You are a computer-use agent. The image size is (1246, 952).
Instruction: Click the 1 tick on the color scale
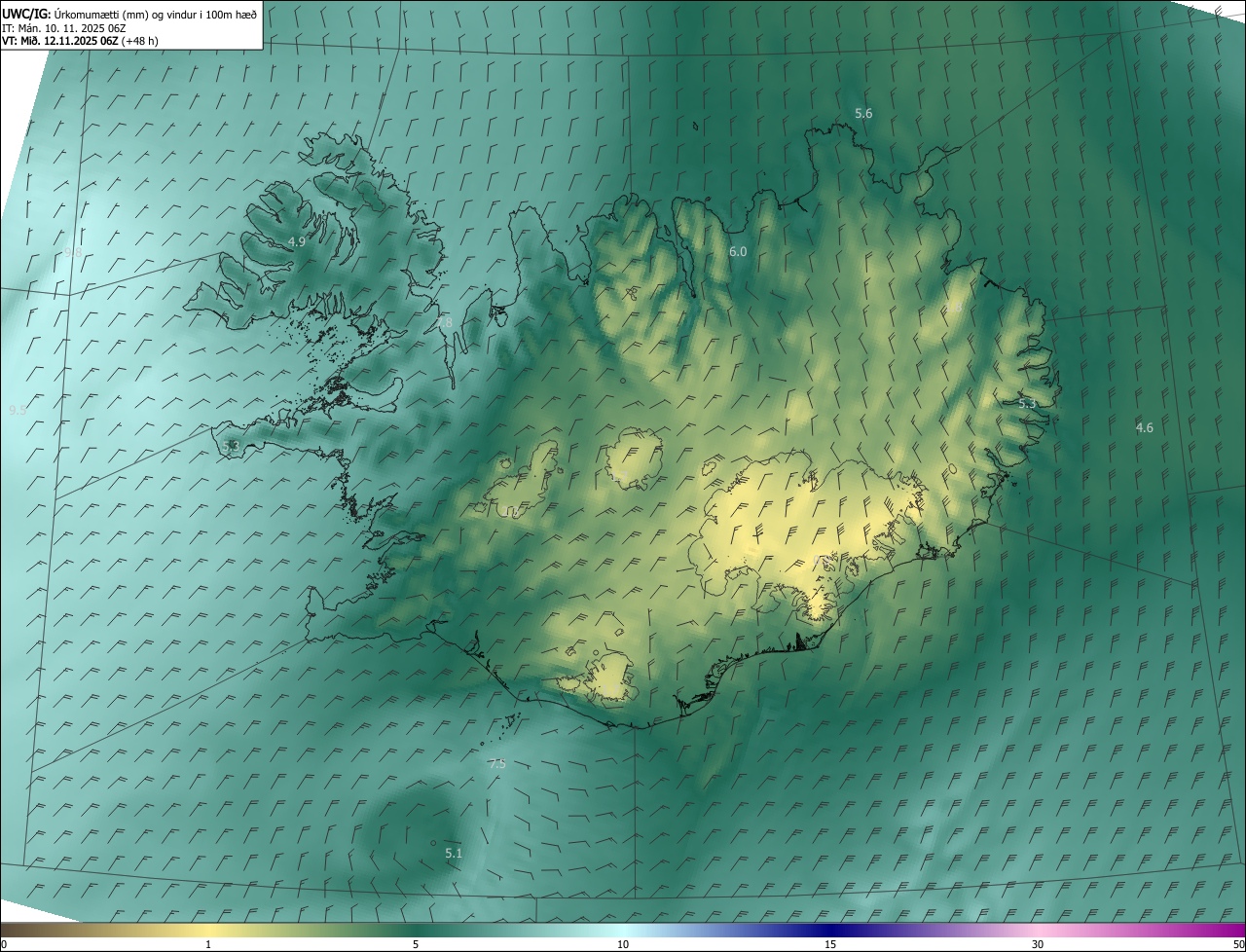(208, 944)
